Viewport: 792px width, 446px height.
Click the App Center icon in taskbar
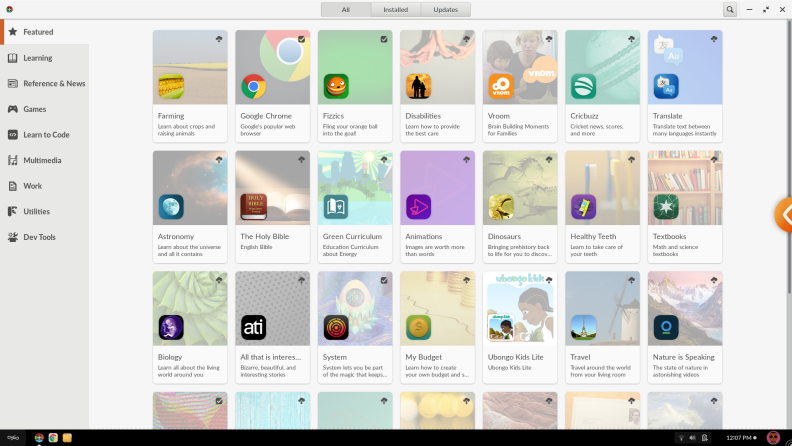tap(39, 438)
